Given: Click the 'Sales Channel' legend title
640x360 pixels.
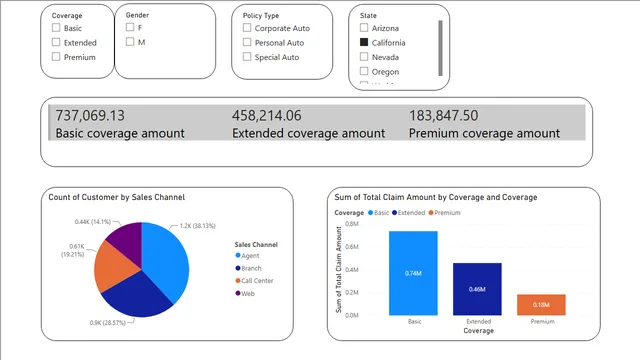Looking at the screenshot, I should point(256,244).
